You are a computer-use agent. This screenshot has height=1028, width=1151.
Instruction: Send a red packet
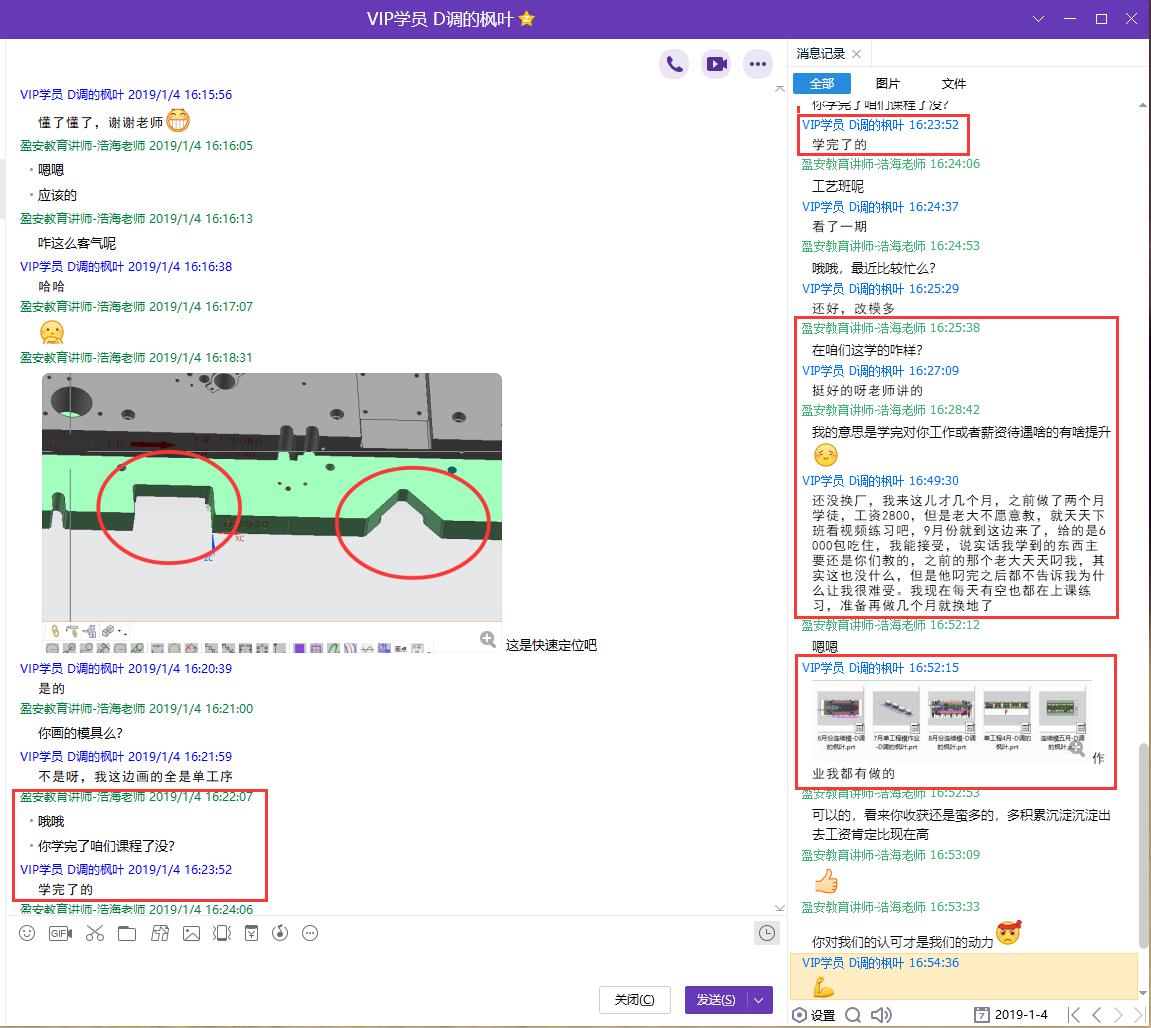tap(251, 933)
